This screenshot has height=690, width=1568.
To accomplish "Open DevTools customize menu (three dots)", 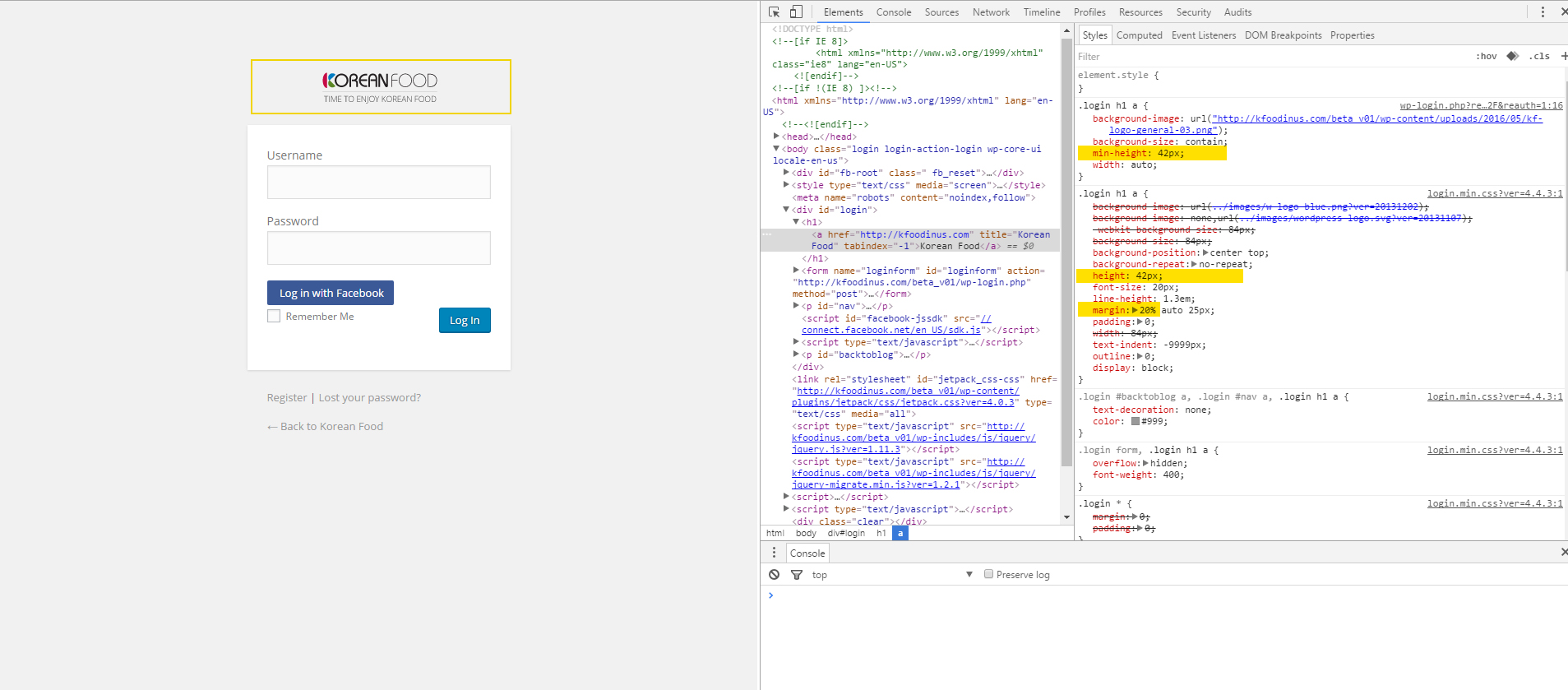I will [x=1543, y=12].
